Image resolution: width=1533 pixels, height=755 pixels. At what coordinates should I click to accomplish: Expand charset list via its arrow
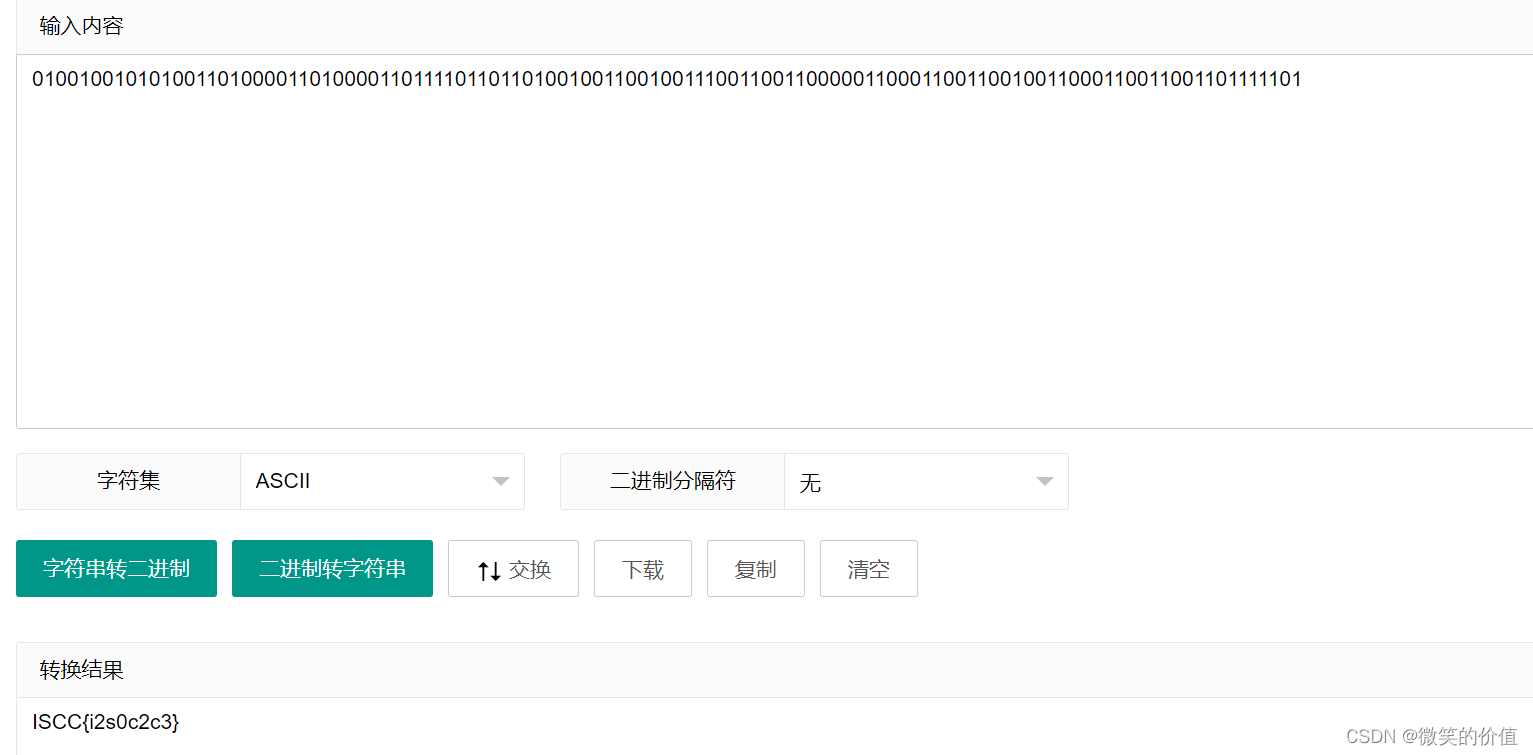[501, 482]
